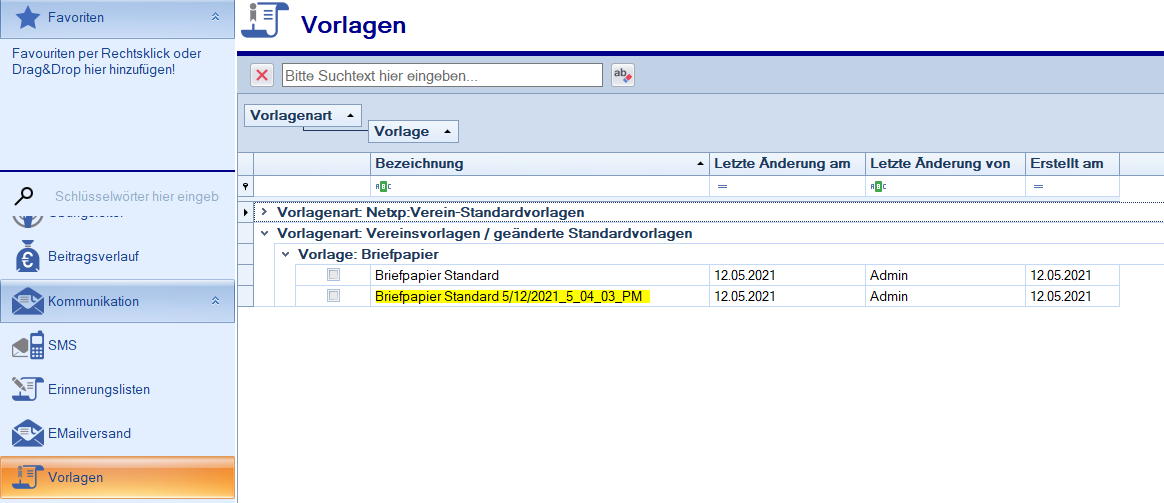Click the Favoriten star icon
1164x503 pixels.
(x=27, y=18)
